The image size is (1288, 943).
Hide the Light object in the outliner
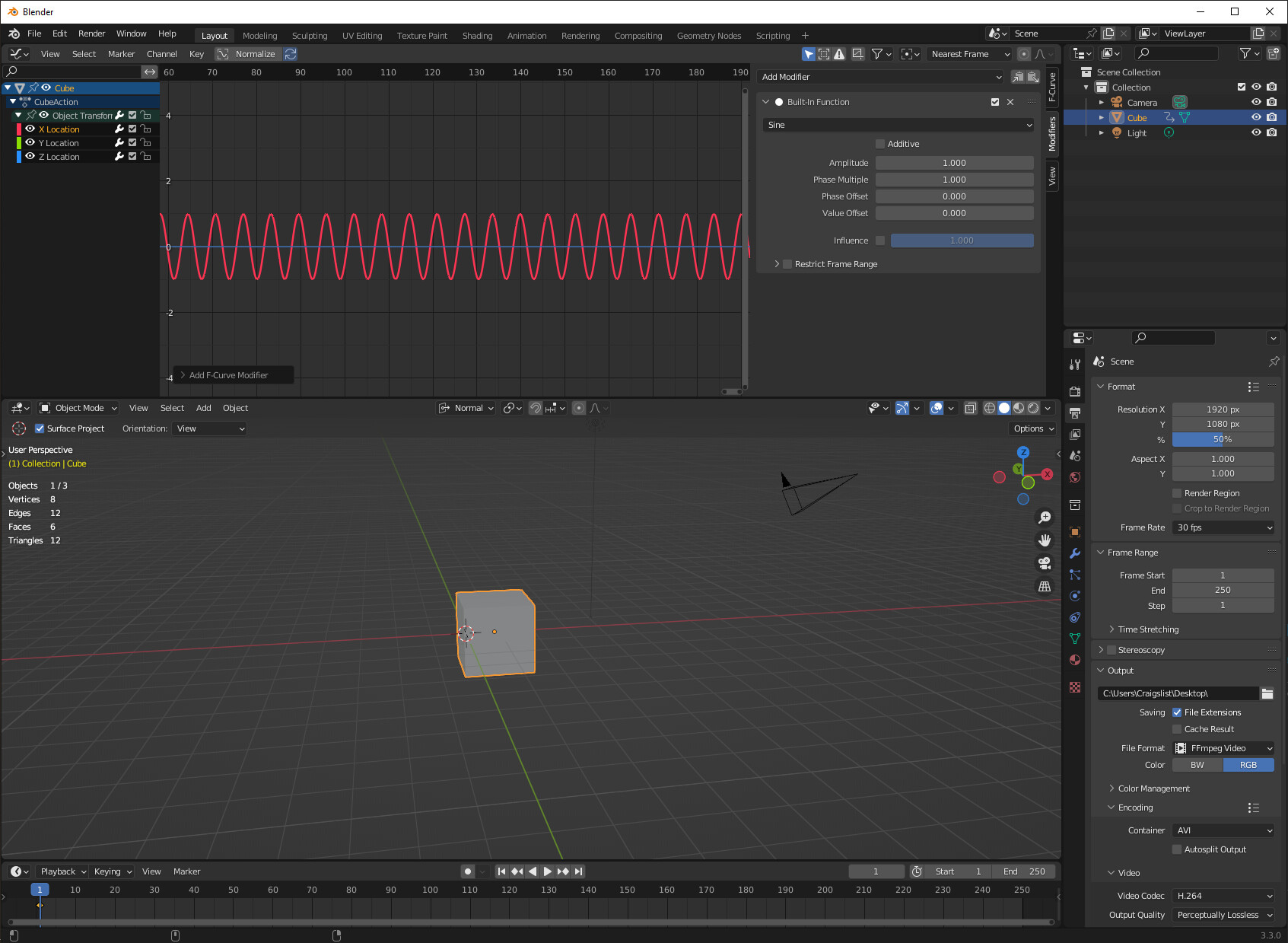(x=1256, y=132)
